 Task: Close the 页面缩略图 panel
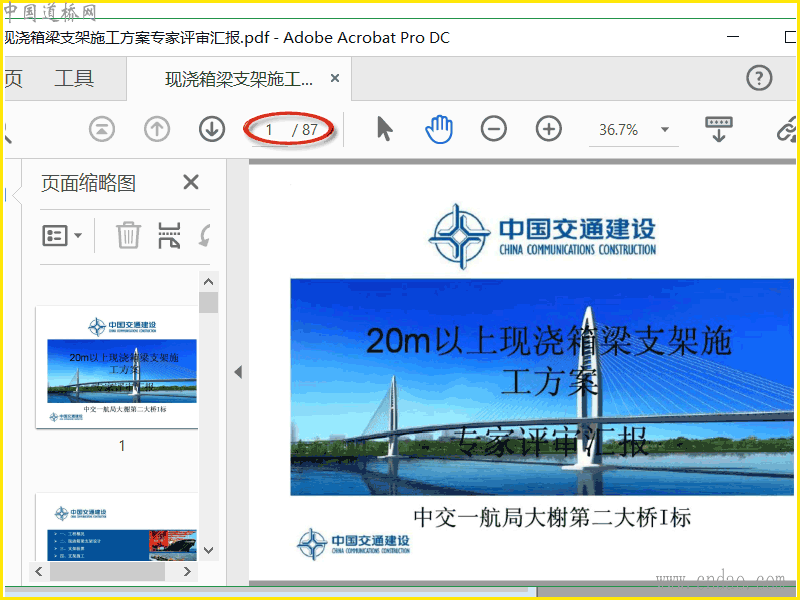click(191, 182)
